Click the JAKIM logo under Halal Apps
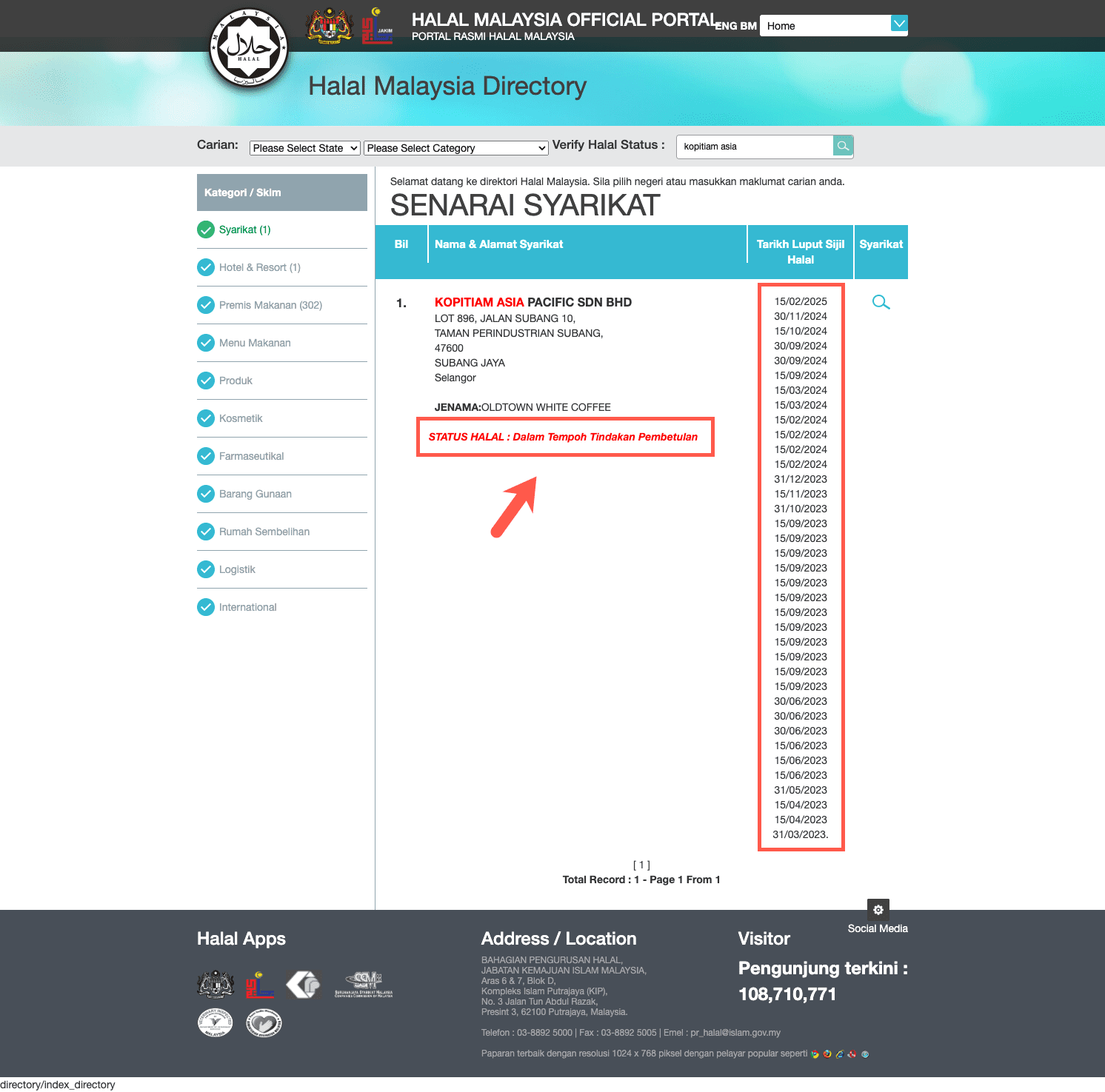Image resolution: width=1105 pixels, height=1092 pixels. pyautogui.click(x=260, y=985)
